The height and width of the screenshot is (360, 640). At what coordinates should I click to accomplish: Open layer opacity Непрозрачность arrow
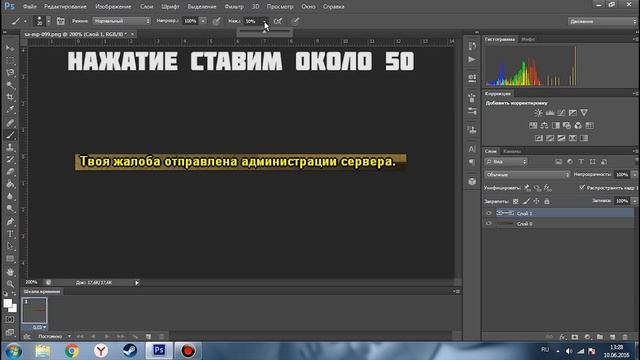click(634, 175)
